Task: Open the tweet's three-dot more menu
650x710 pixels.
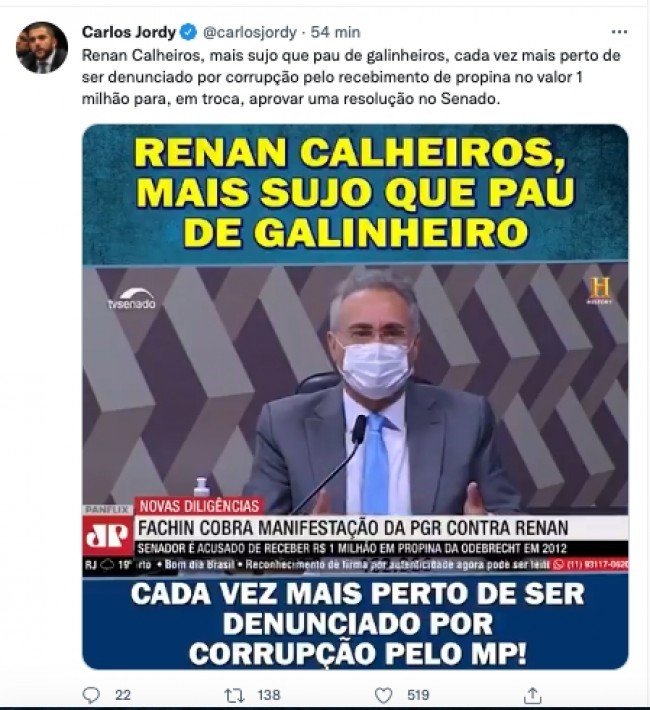Action: point(619,32)
